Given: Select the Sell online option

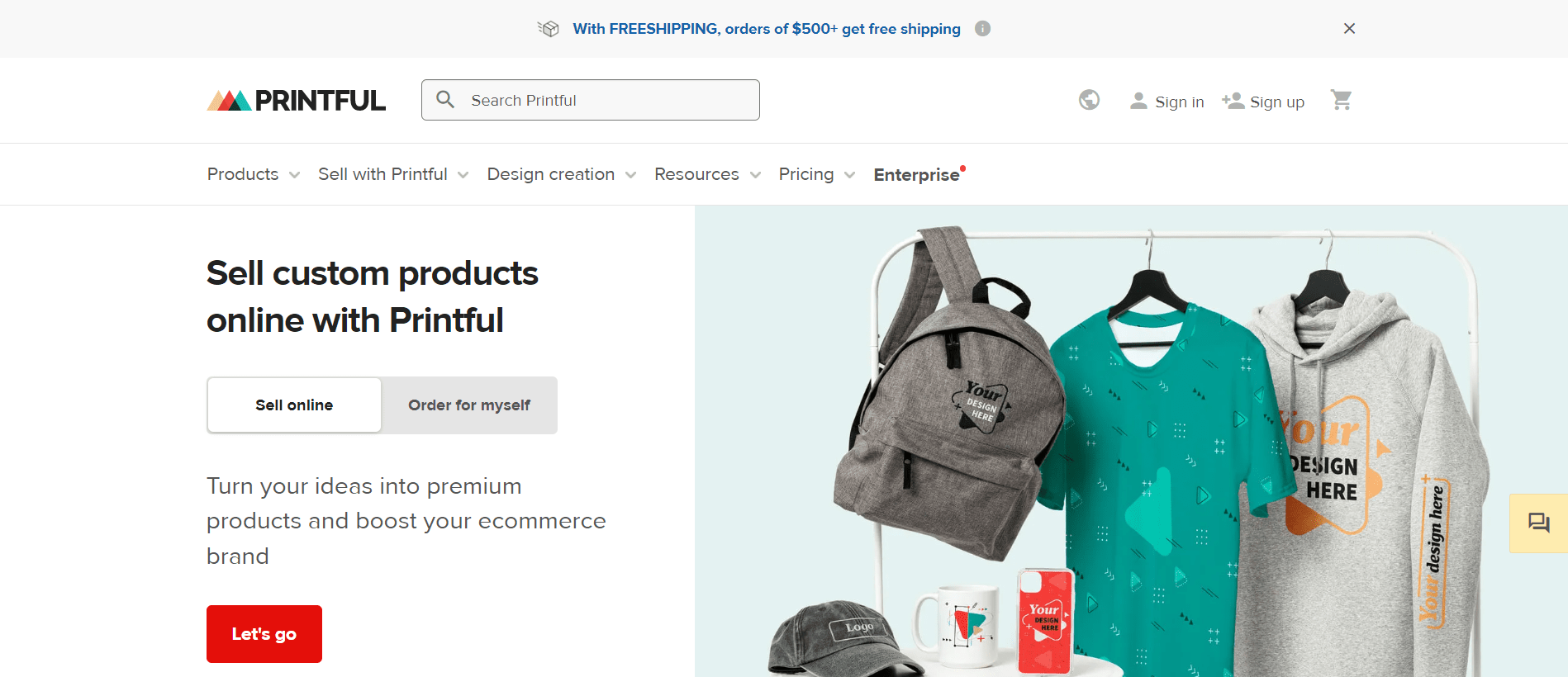Looking at the screenshot, I should click(294, 405).
